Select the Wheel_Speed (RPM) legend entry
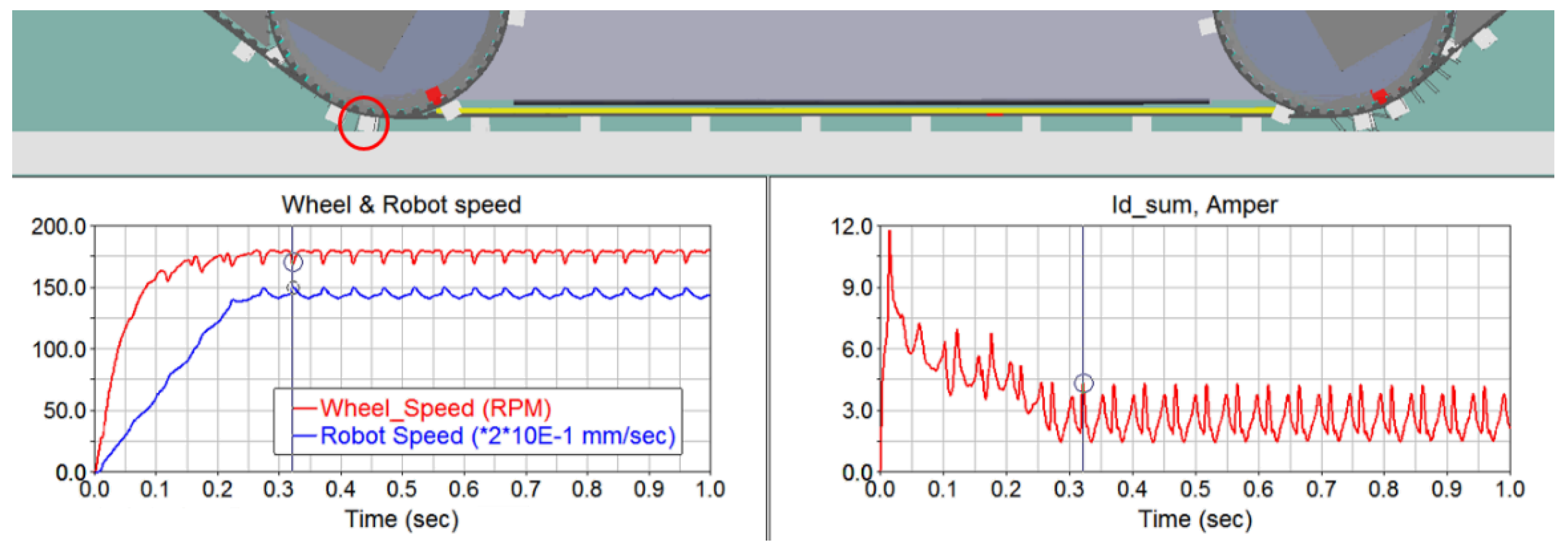Viewport: 1568px width, 544px height. 435,408
